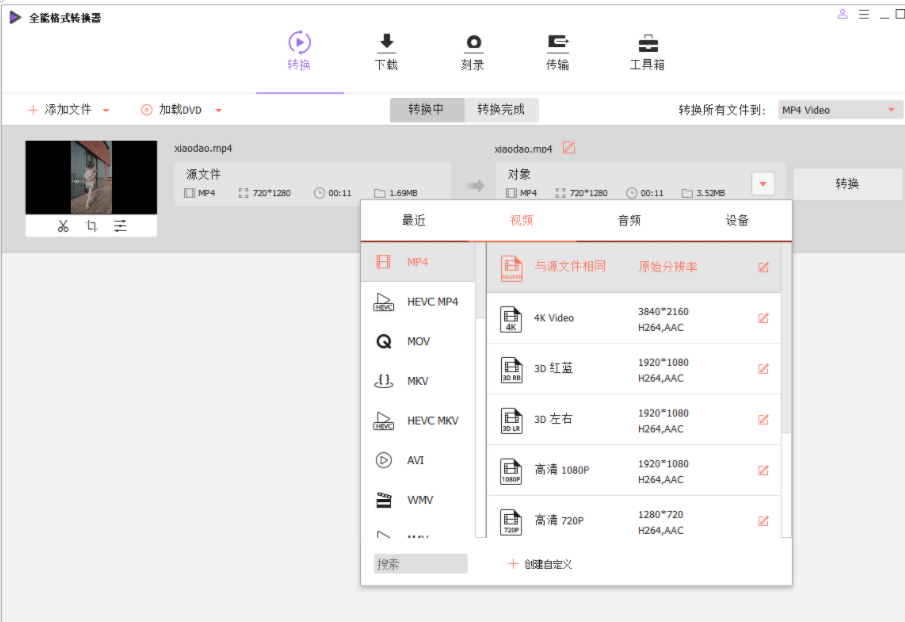Switch to the 转换完成 tab

(x=501, y=110)
